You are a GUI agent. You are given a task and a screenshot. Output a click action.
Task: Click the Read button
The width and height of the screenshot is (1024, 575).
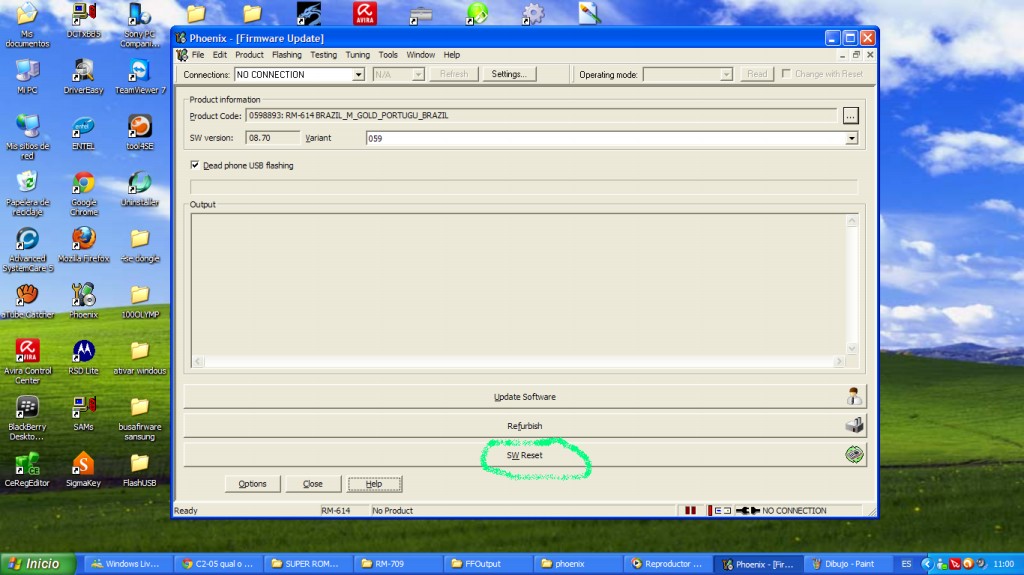(x=757, y=74)
